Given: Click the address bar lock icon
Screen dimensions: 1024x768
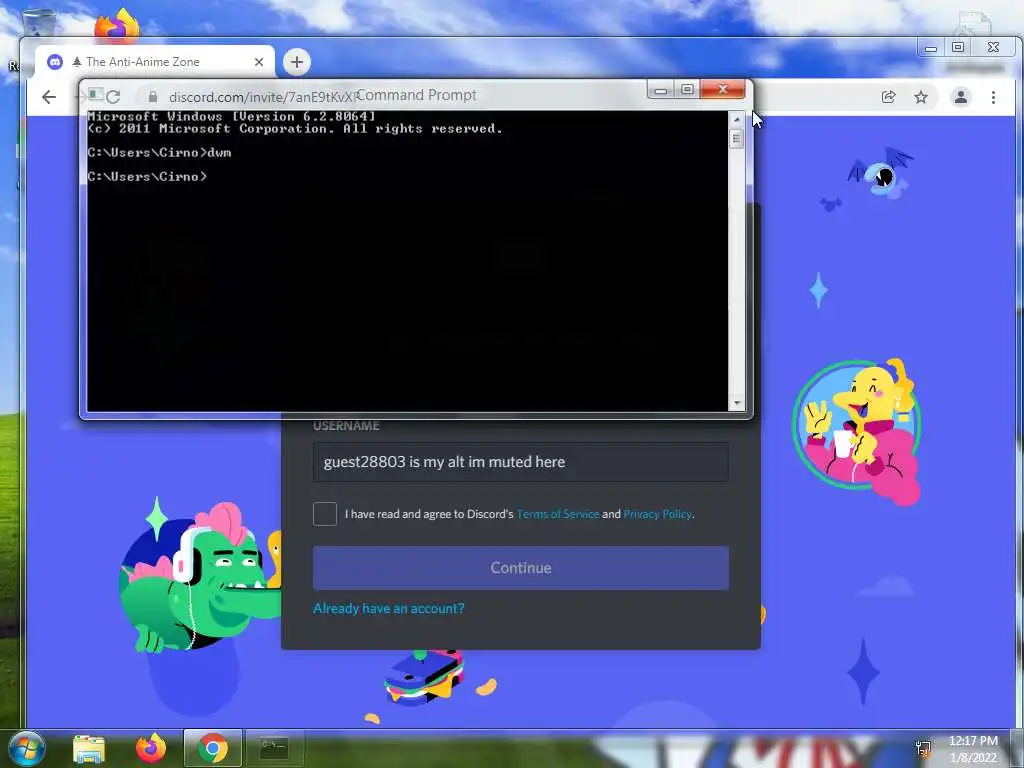Looking at the screenshot, I should [153, 97].
